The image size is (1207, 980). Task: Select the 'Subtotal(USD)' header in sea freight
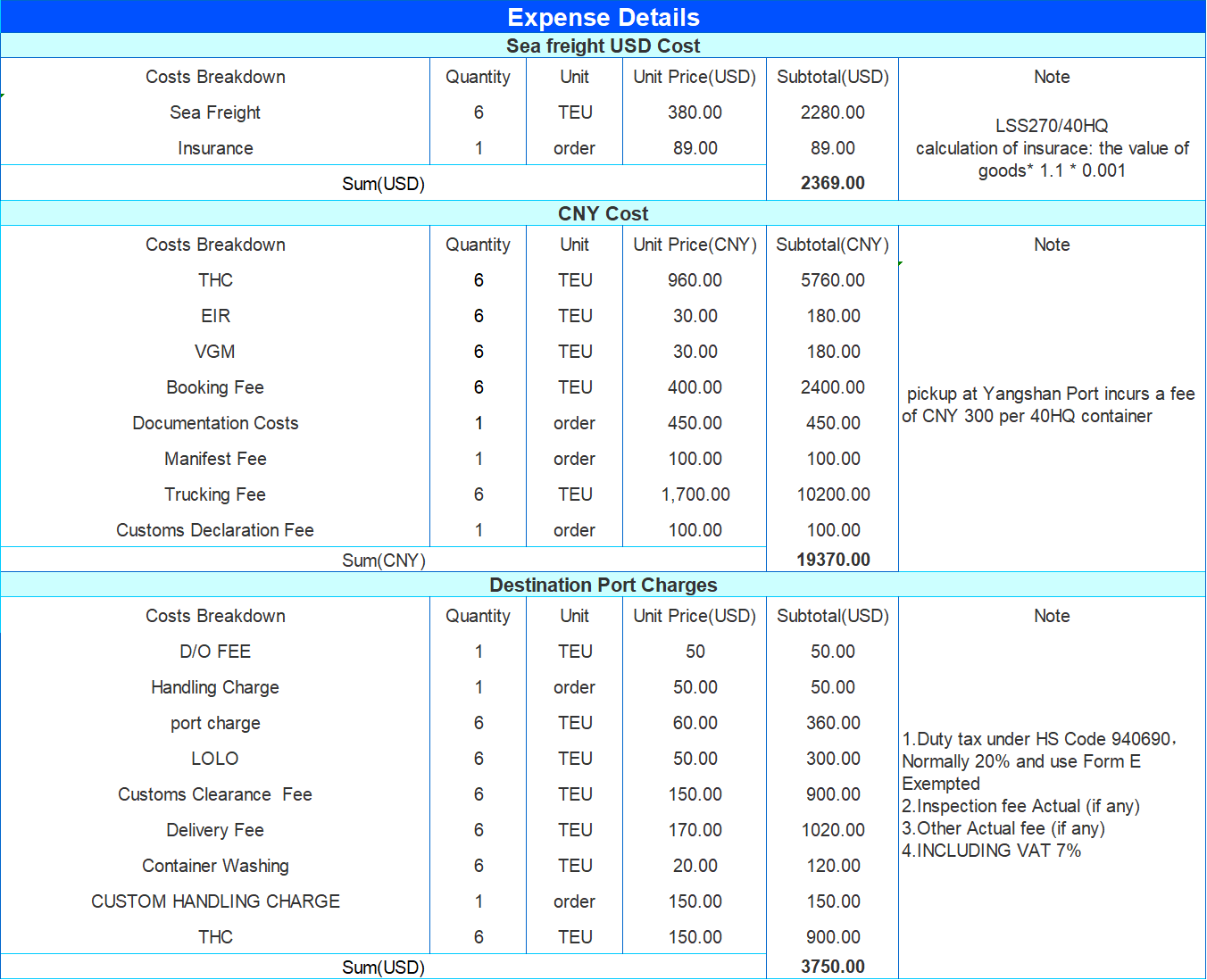click(x=832, y=77)
